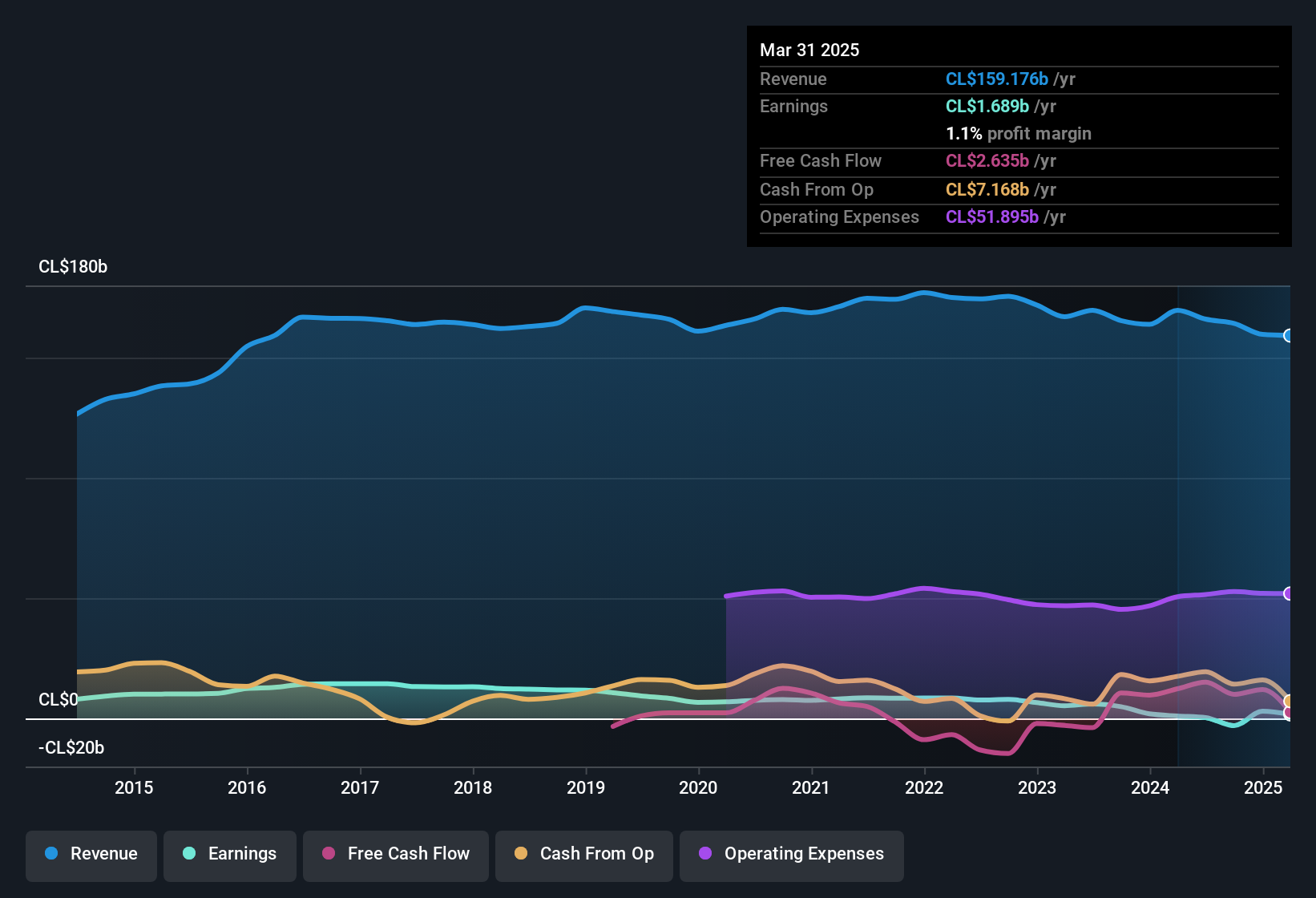
Task: Click the teal Earnings legend dot
Action: tap(188, 854)
